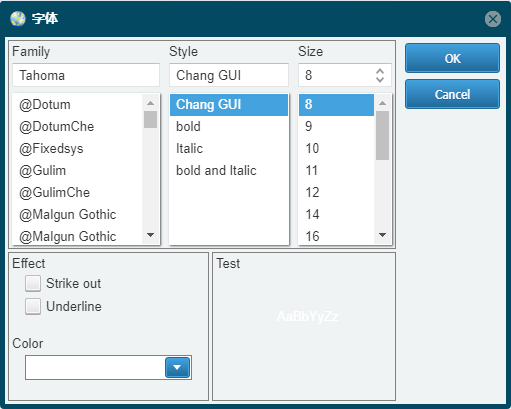Confirm with the OK button
Viewport: 511px width, 409px height.
[x=452, y=58]
